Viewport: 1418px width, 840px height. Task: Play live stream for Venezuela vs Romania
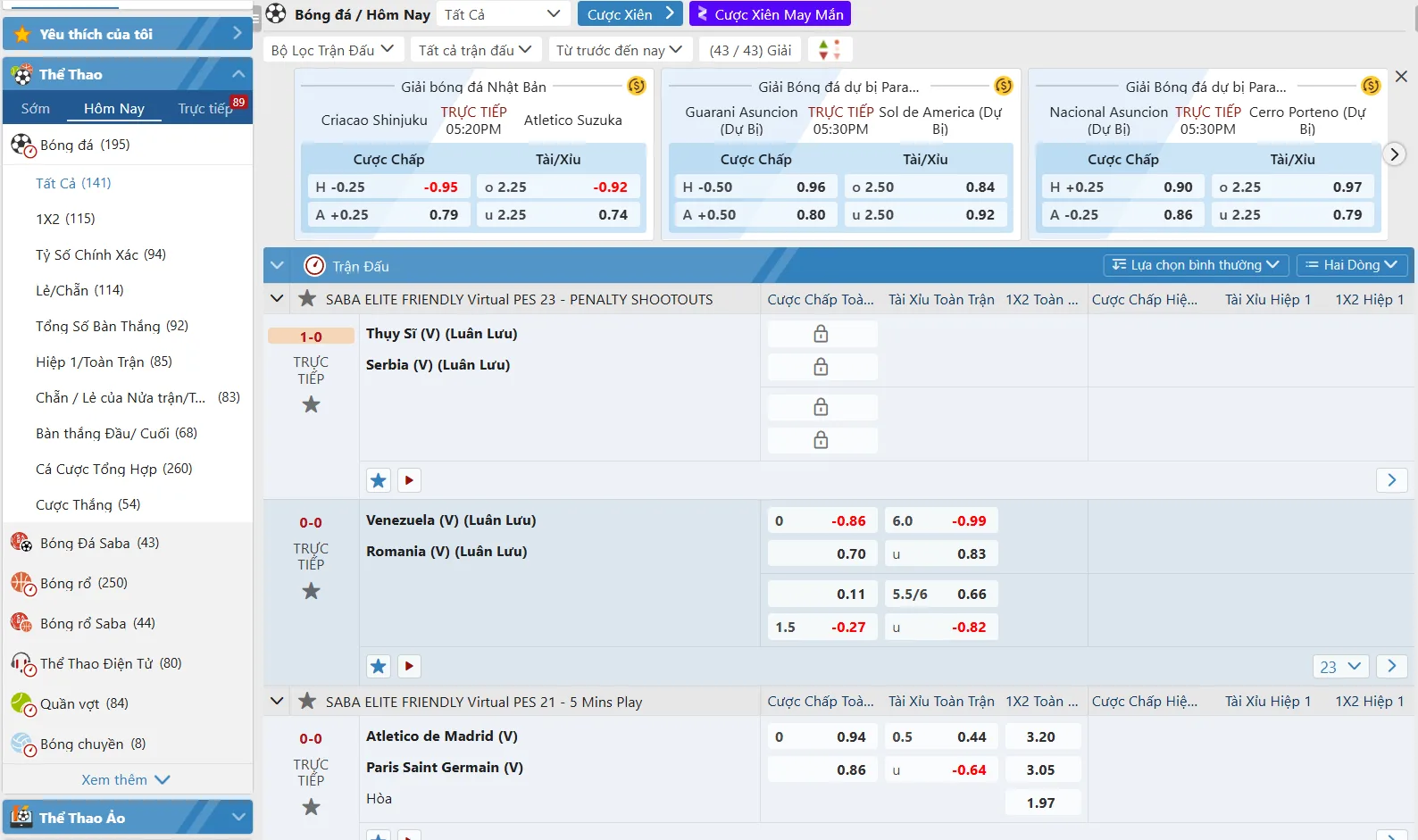[x=409, y=666]
